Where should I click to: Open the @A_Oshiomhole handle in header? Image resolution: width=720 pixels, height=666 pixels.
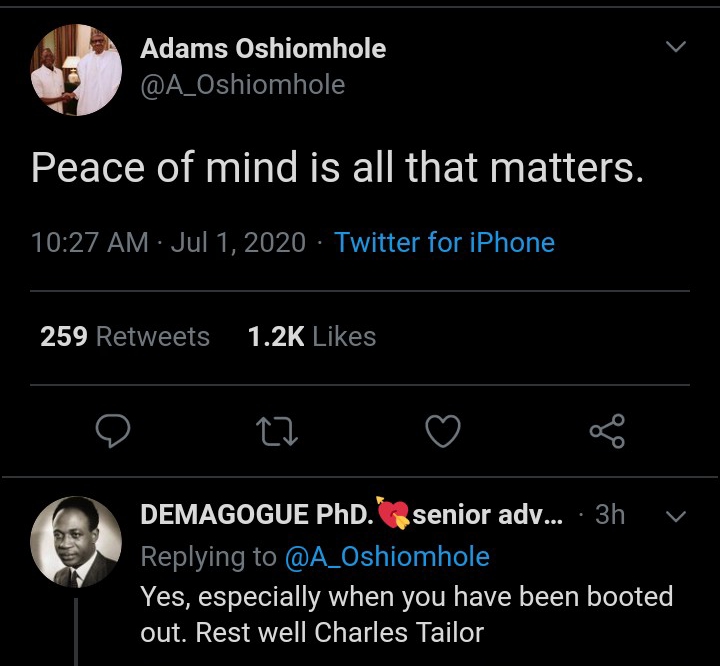click(242, 85)
